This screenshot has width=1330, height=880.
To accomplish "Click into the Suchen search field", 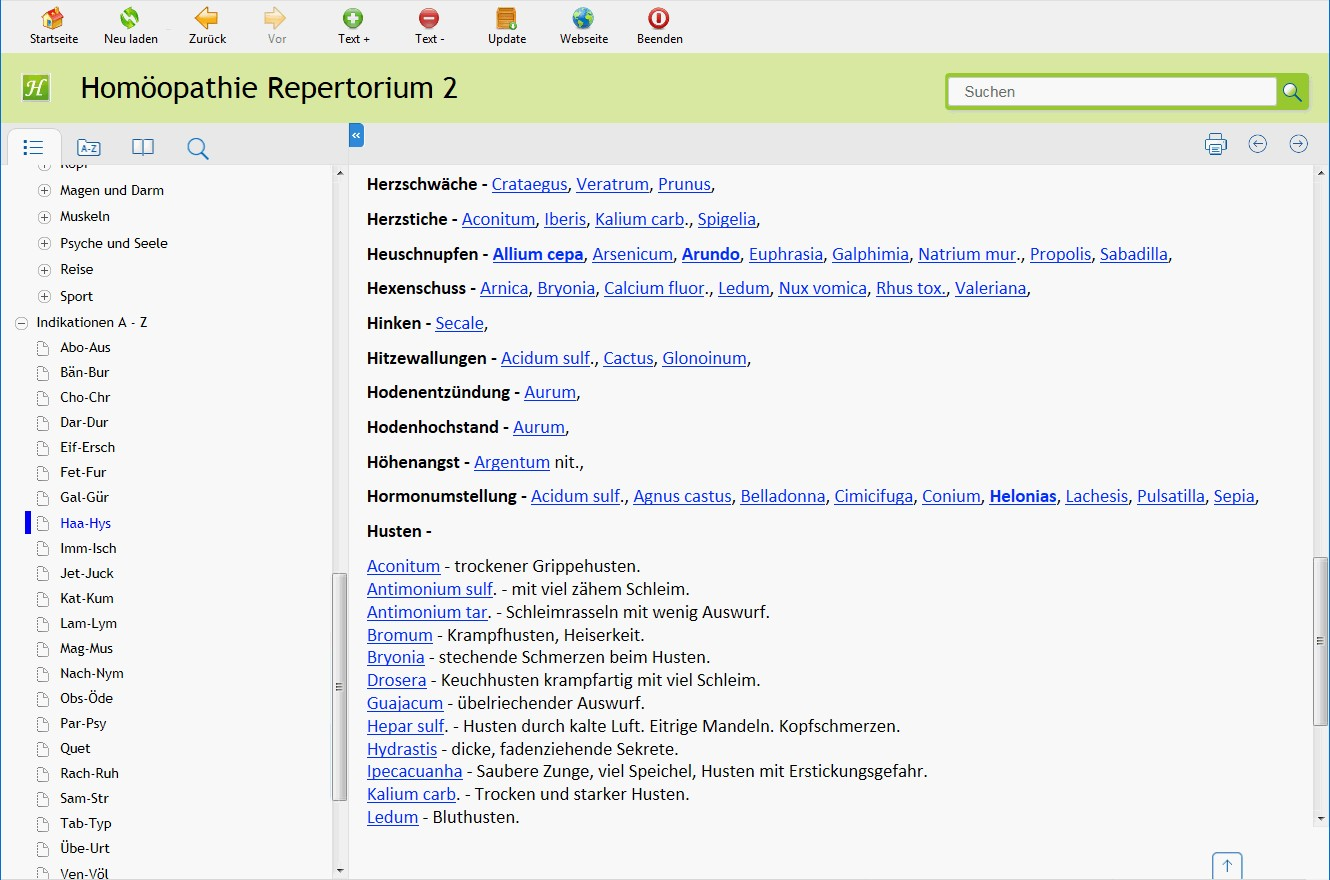I will pyautogui.click(x=1110, y=92).
